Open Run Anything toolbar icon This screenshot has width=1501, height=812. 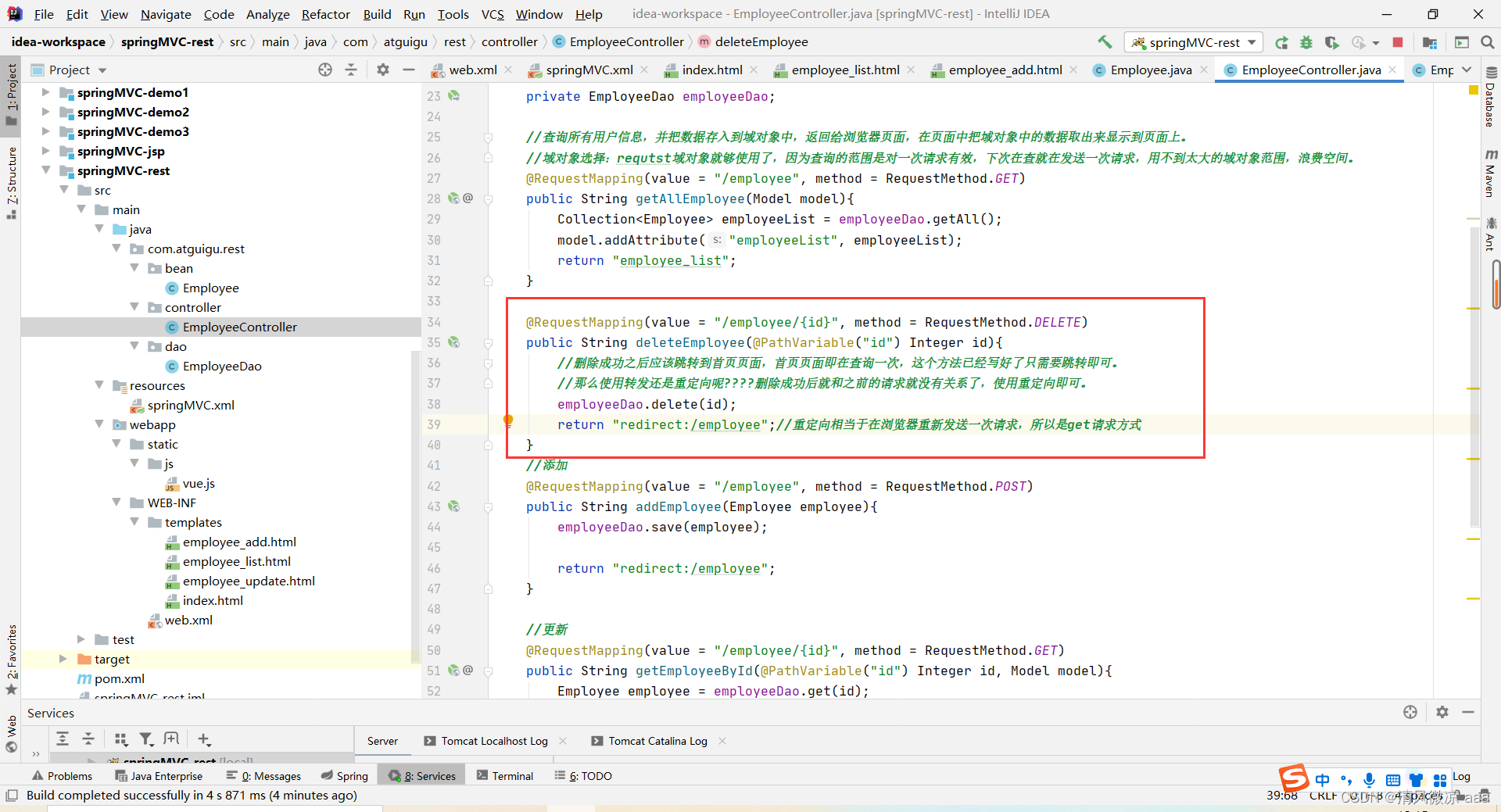(x=1462, y=42)
